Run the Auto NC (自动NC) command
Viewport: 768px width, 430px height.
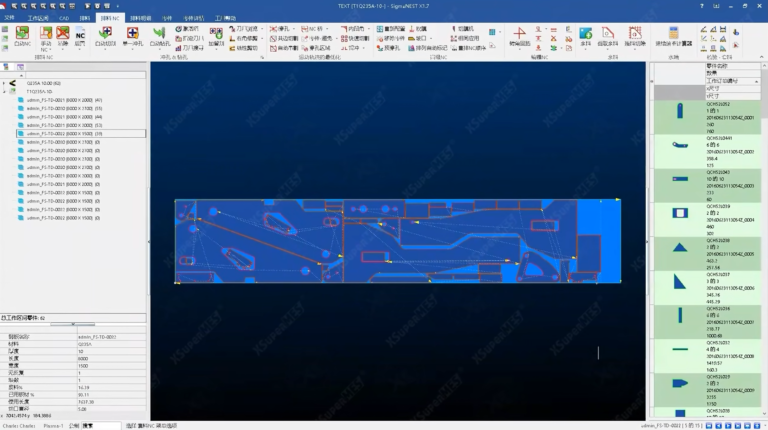coord(22,37)
